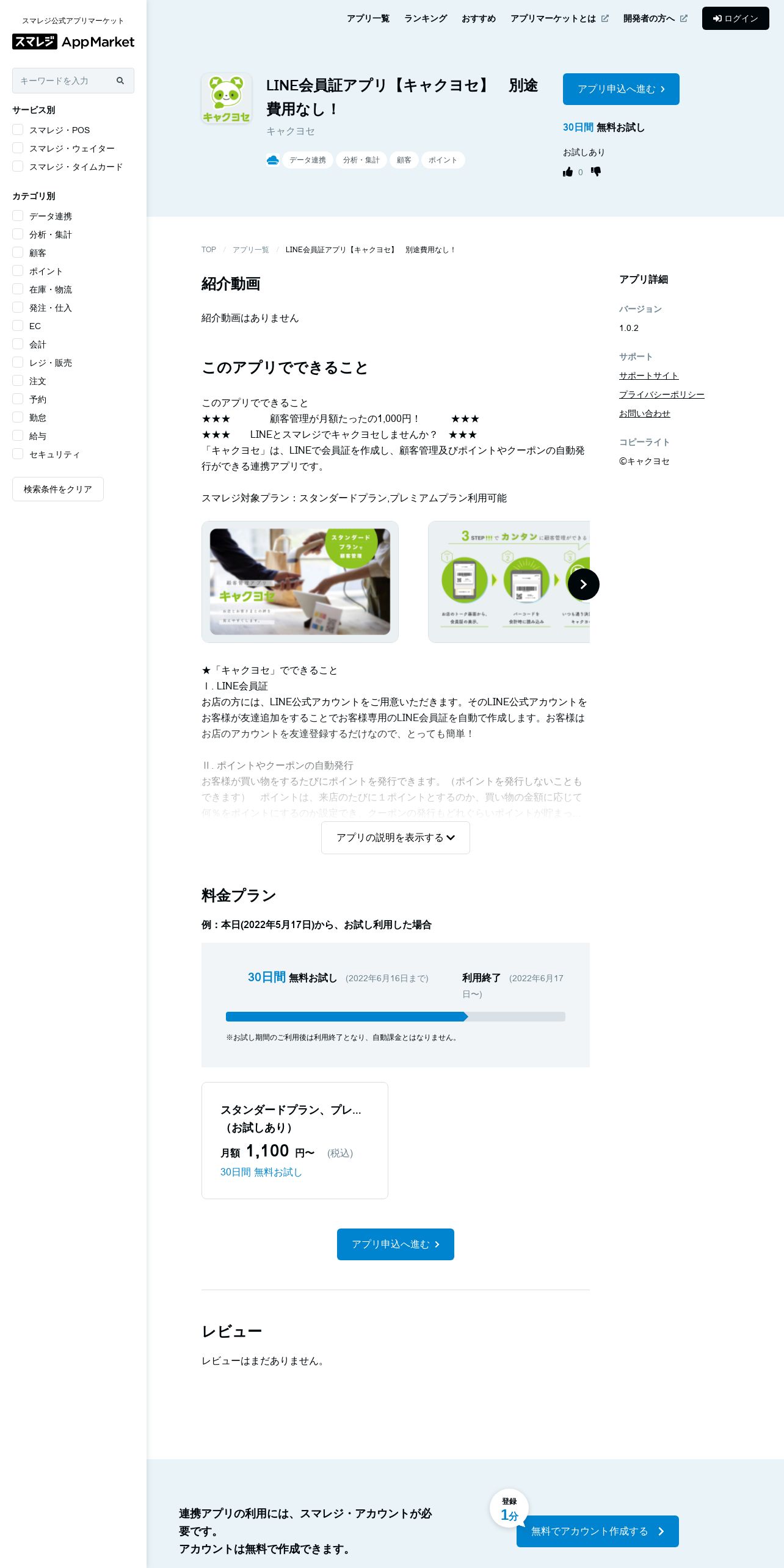Enable the ポイント category checkbox
The width and height of the screenshot is (784, 1568).
(18, 270)
